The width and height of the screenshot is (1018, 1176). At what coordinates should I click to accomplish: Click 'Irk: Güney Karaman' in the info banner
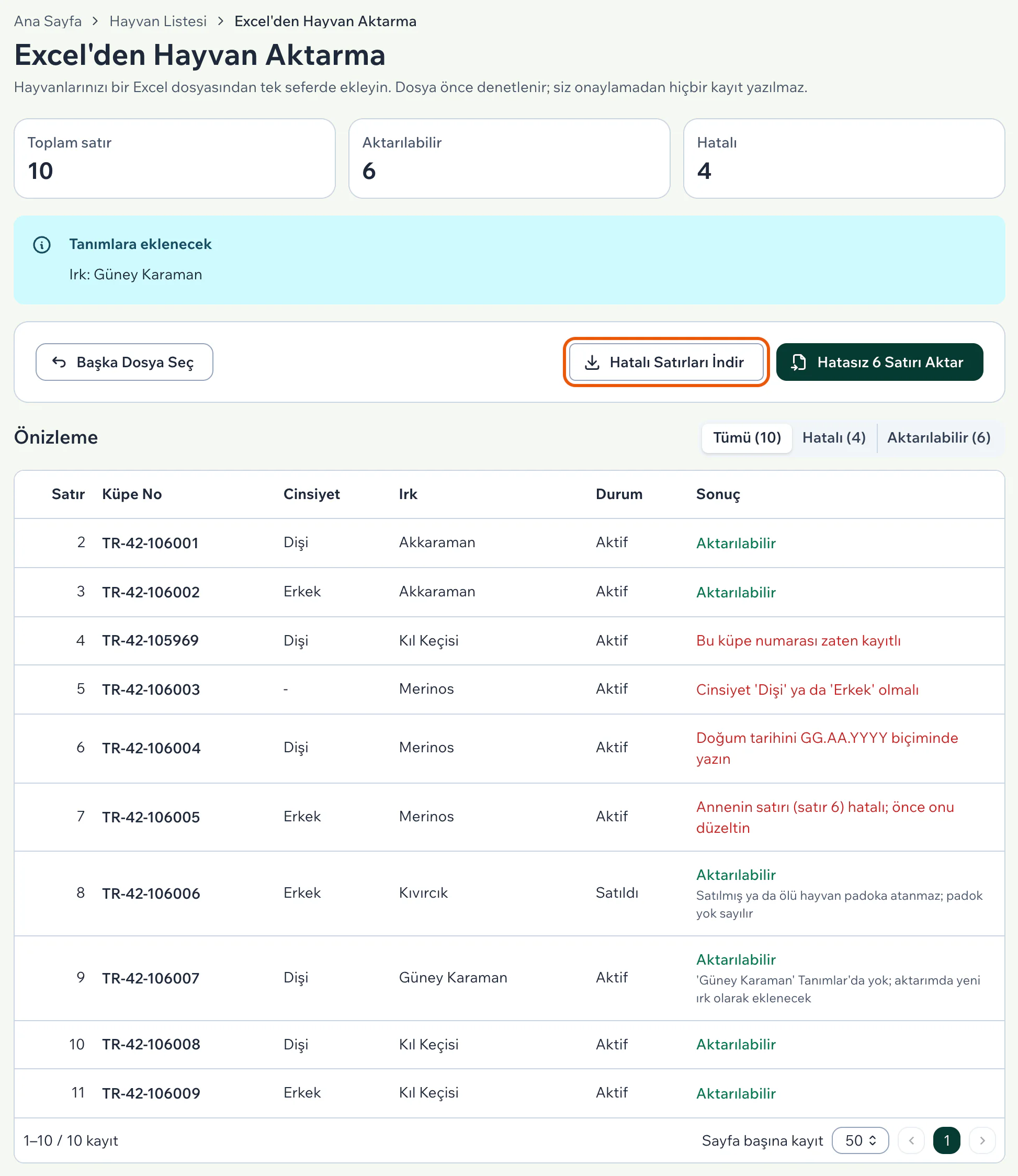point(135,275)
